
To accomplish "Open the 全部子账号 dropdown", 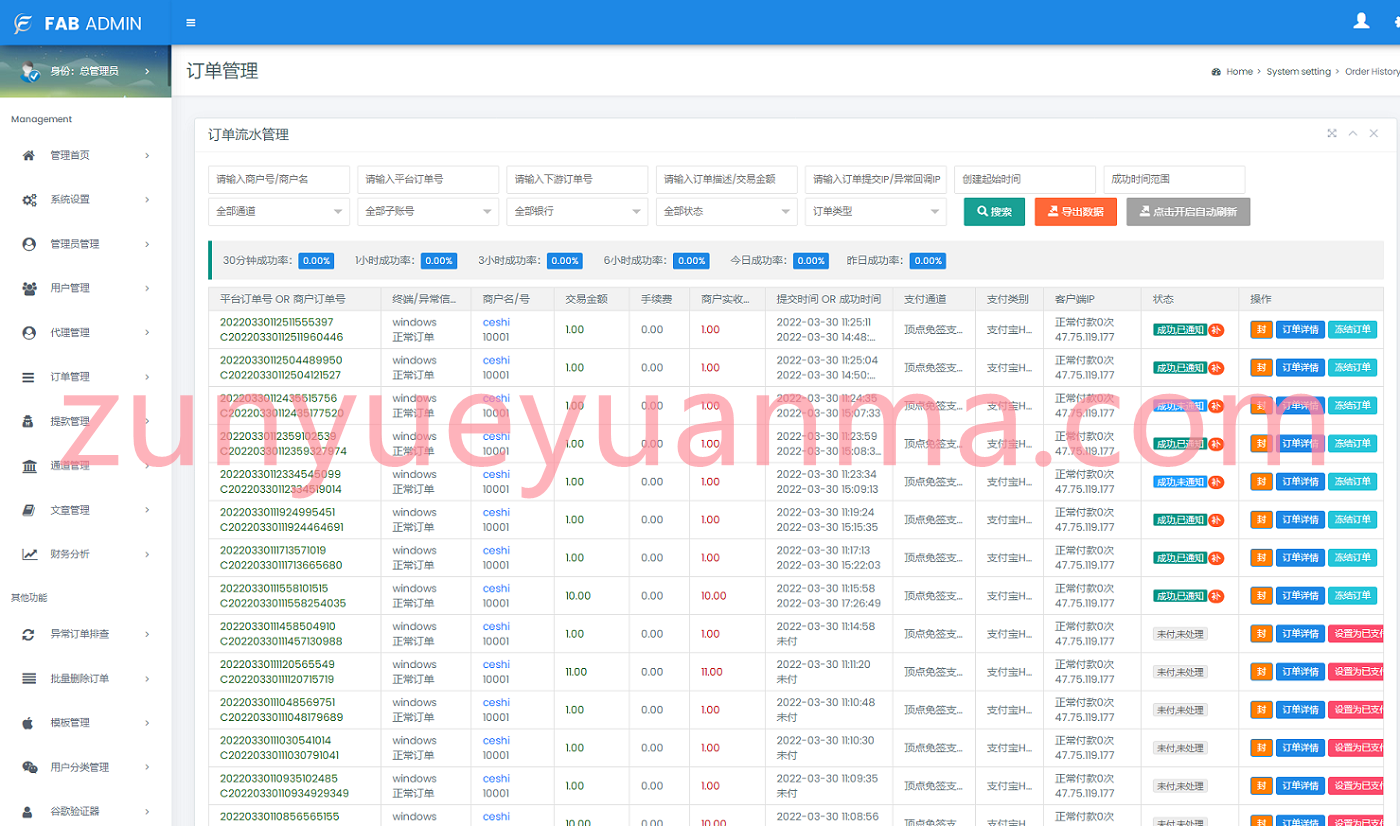I will click(x=428, y=212).
